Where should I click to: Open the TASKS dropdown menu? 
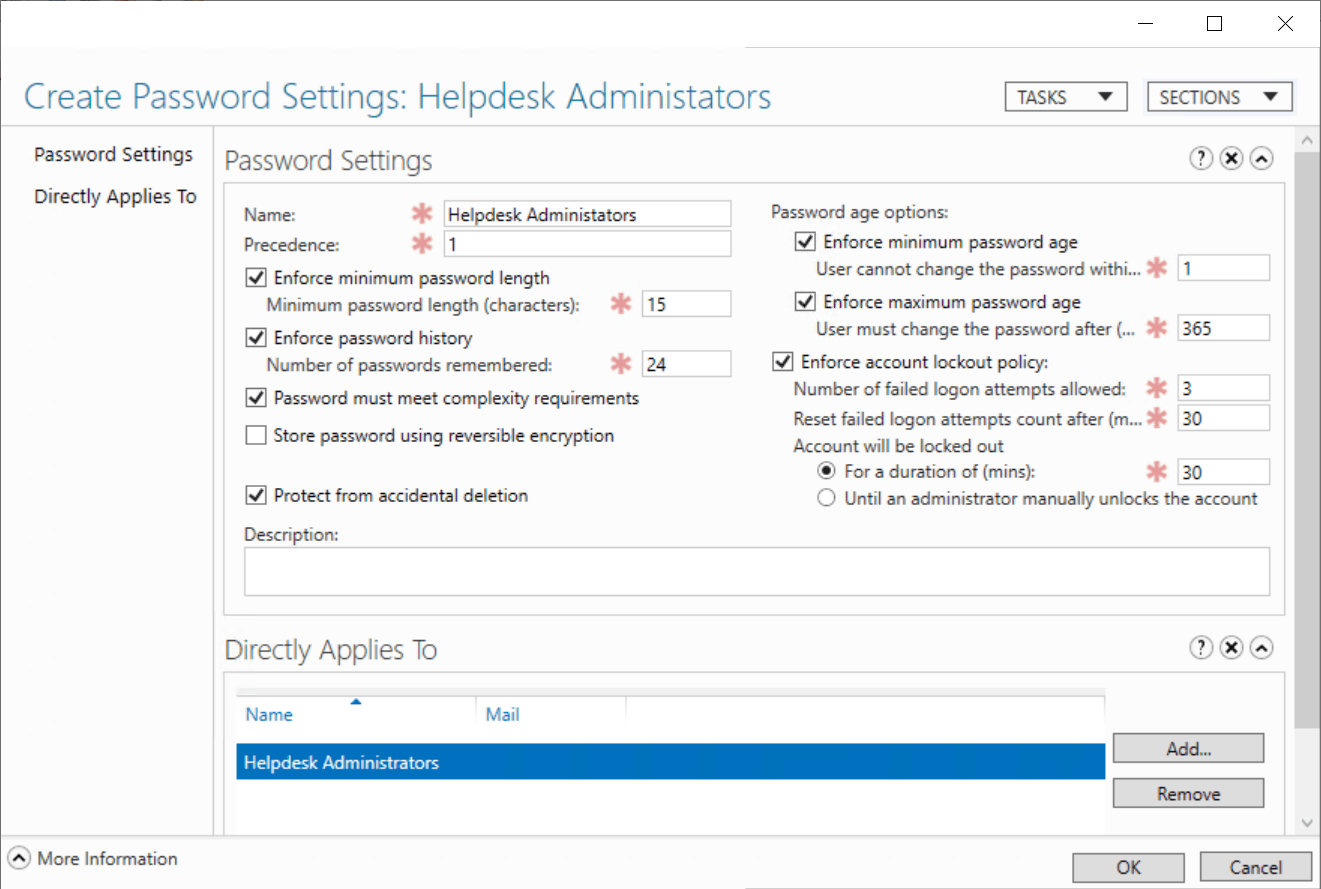pos(1065,97)
